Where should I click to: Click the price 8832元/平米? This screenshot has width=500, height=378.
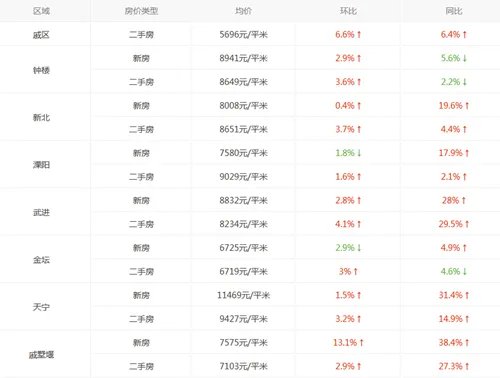[243, 200]
